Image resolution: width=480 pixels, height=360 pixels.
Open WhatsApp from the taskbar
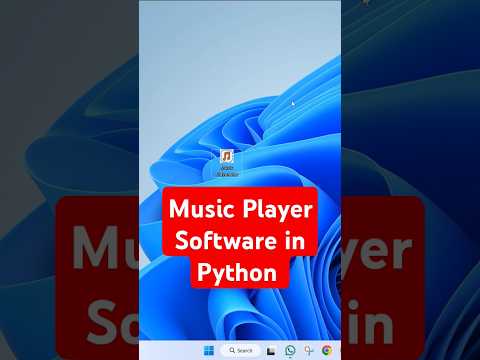[290, 350]
